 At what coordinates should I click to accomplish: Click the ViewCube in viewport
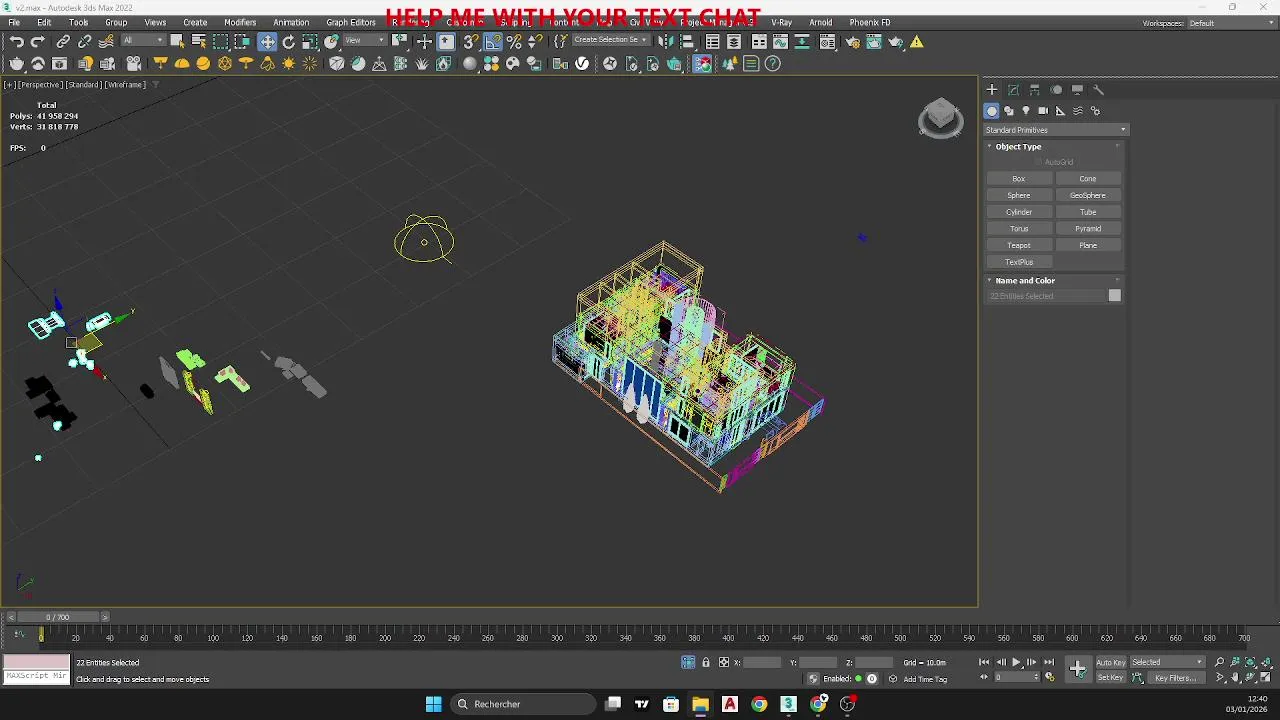pos(940,119)
